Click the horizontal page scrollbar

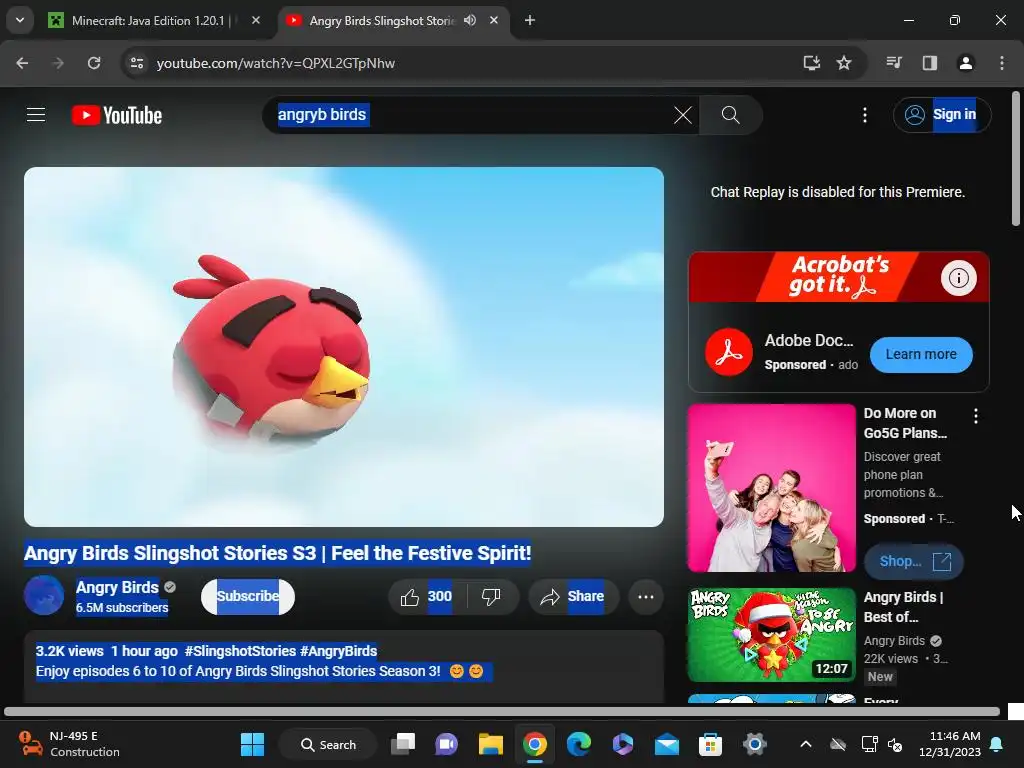[502, 711]
